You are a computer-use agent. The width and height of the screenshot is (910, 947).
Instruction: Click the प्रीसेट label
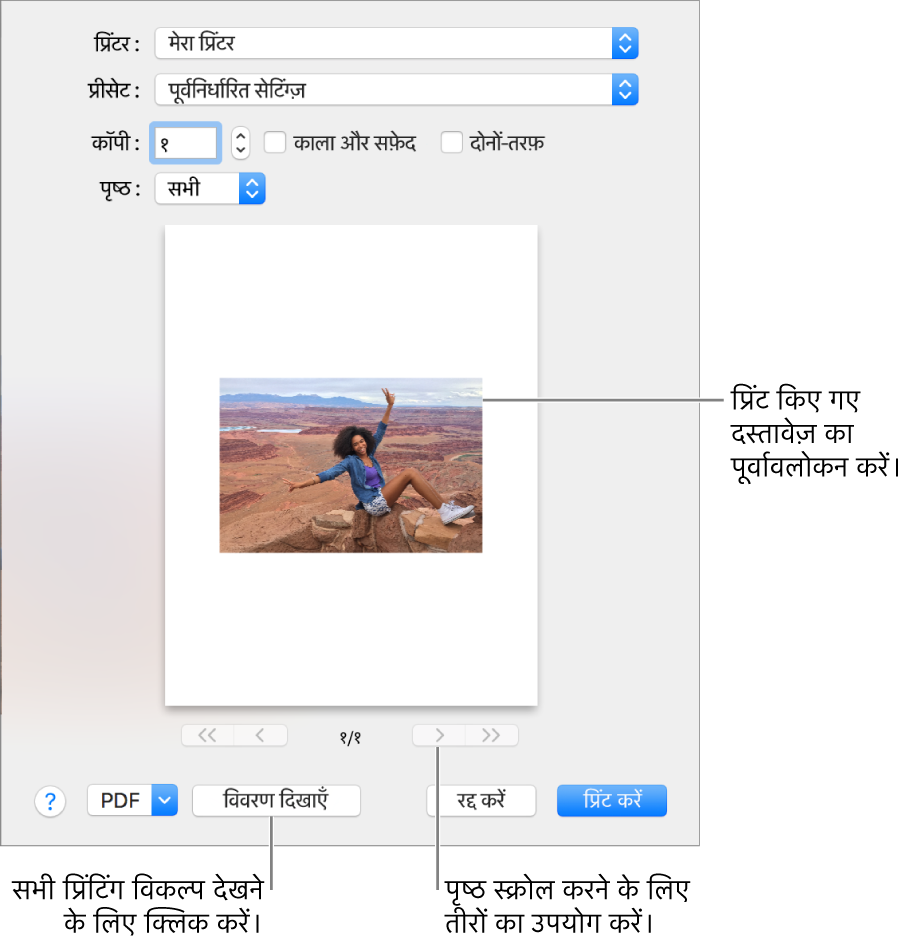tap(114, 90)
